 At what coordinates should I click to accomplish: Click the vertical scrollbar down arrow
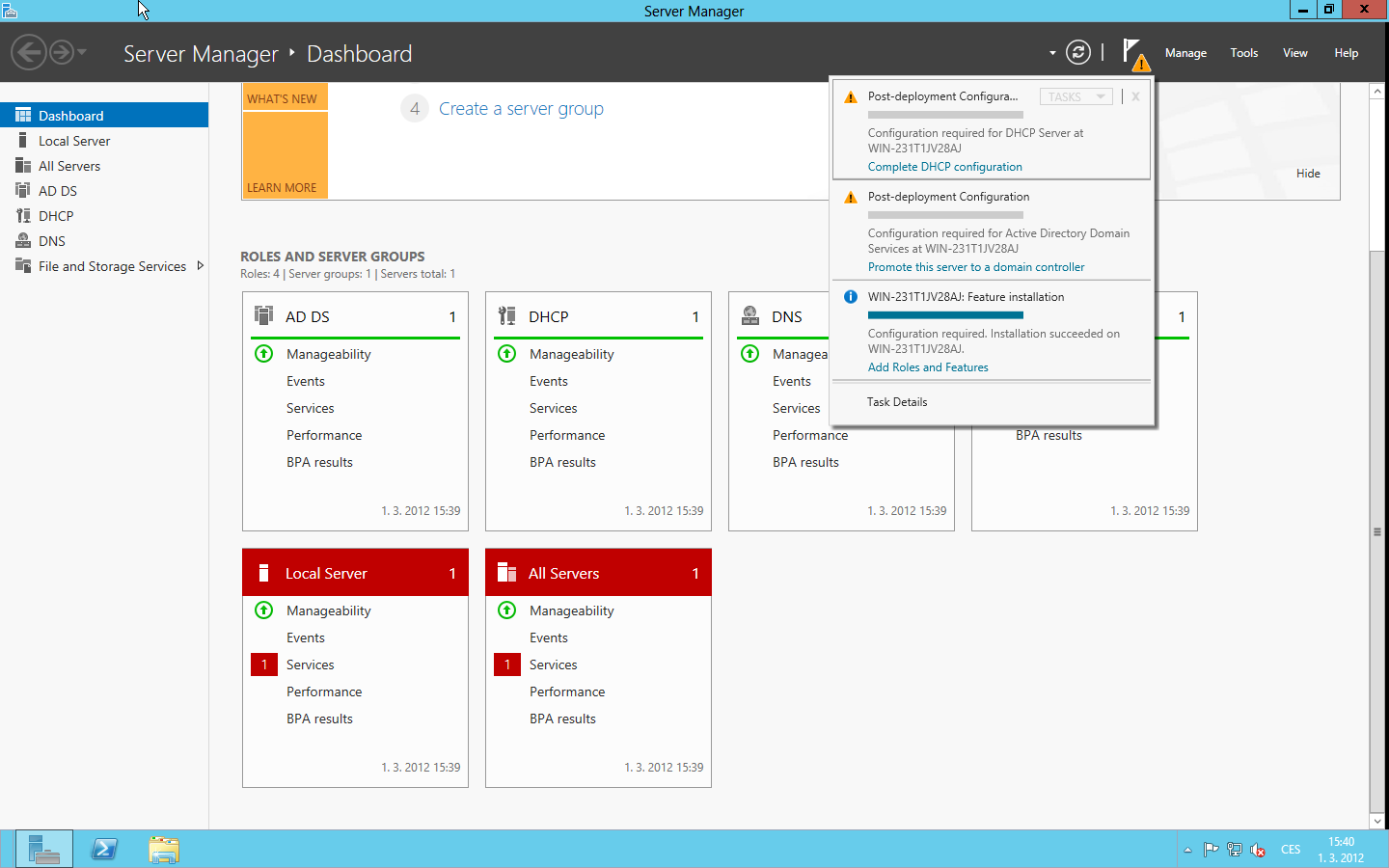pos(1377,821)
